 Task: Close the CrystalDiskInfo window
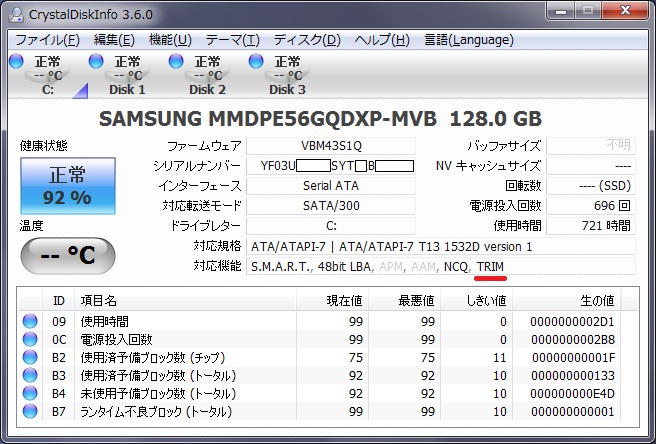pyautogui.click(x=626, y=10)
